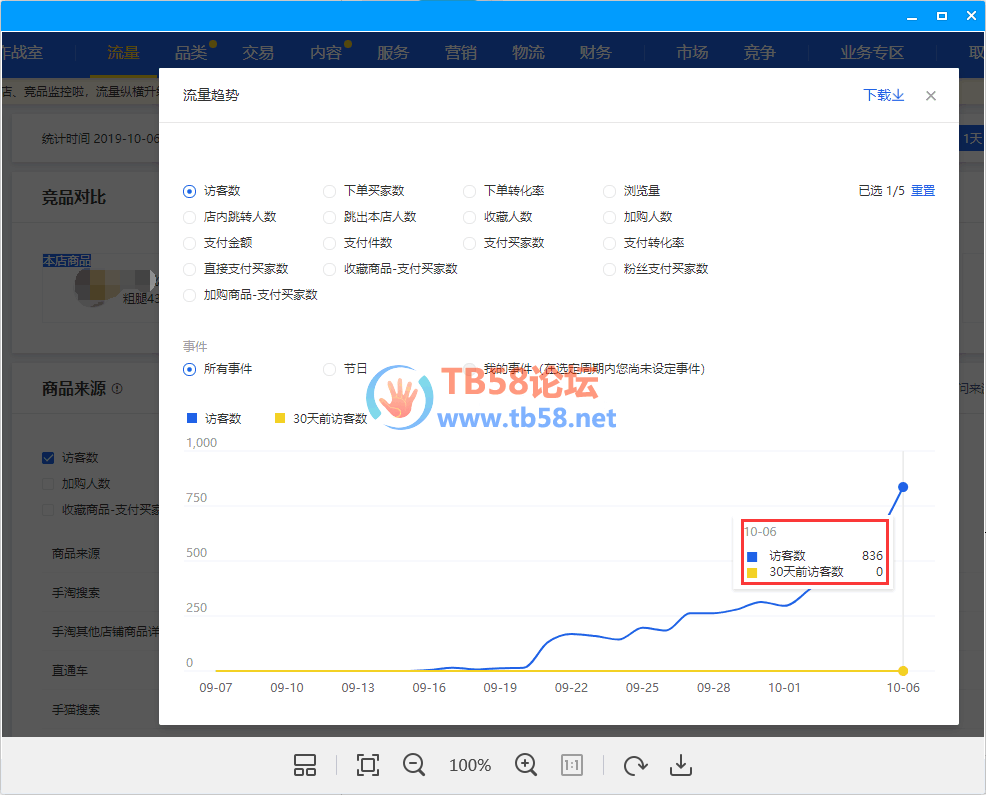The height and width of the screenshot is (795, 986).
Task: Zoom out using the magnifier minus icon
Action: pos(414,765)
